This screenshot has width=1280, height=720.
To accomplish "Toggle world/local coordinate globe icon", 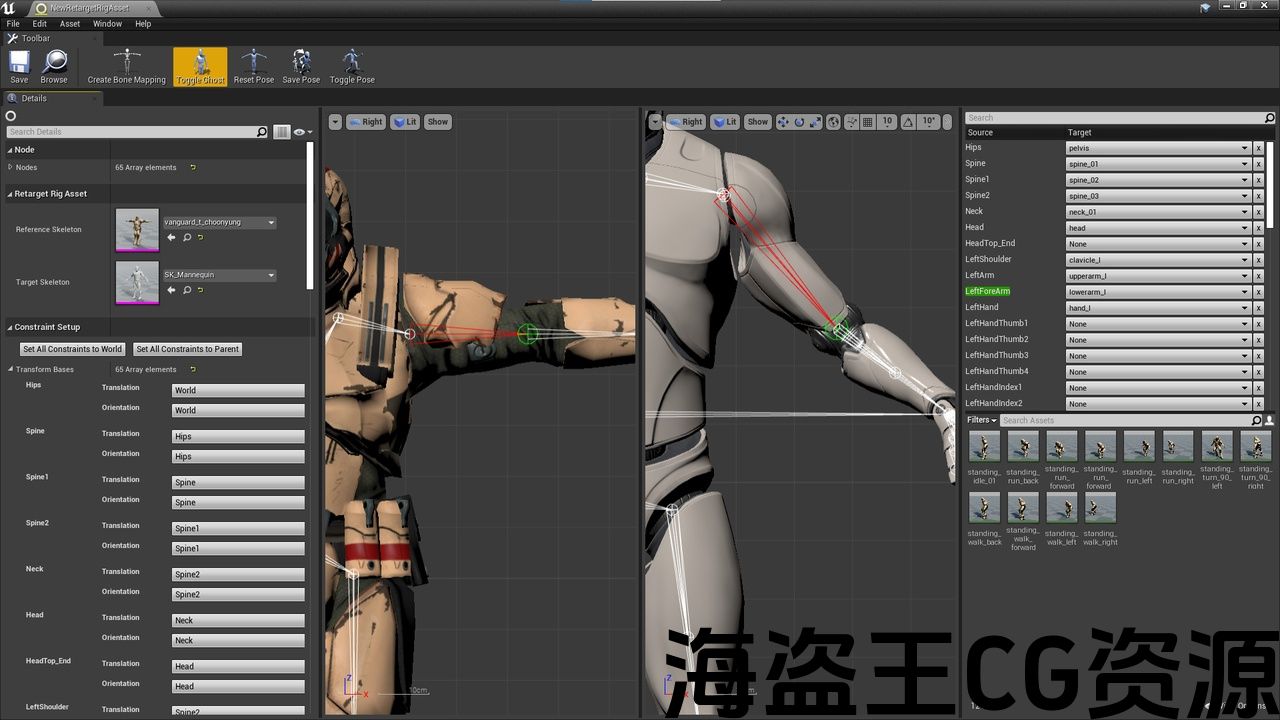I will tap(834, 122).
